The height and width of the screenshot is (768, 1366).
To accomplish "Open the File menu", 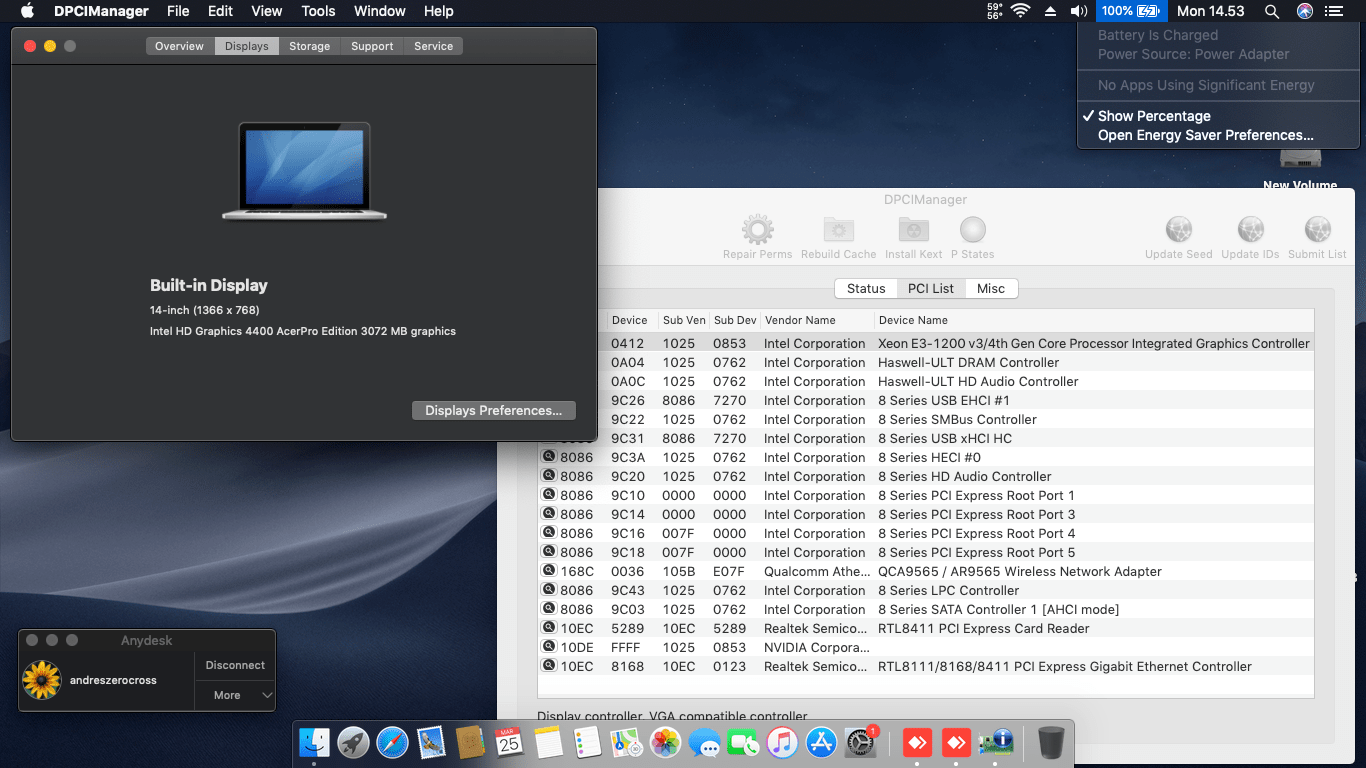I will (x=178, y=11).
